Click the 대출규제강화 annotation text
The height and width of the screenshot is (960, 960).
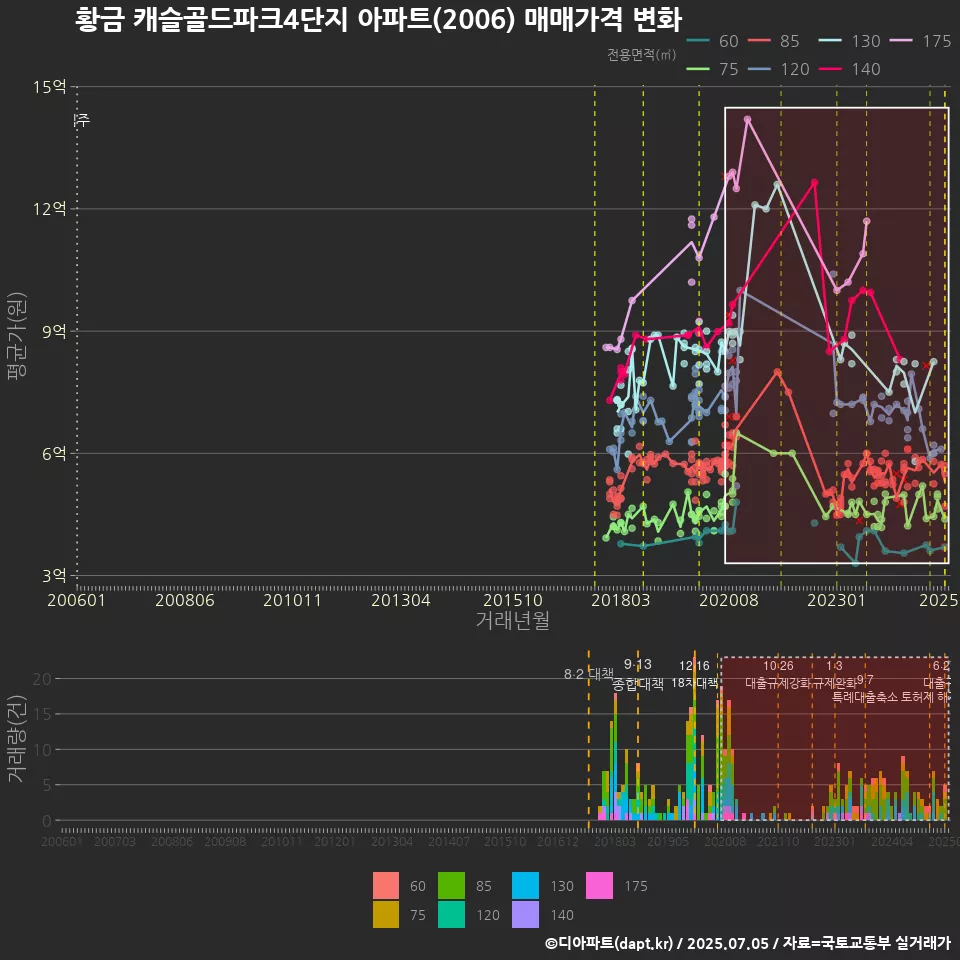pyautogui.click(x=778, y=683)
